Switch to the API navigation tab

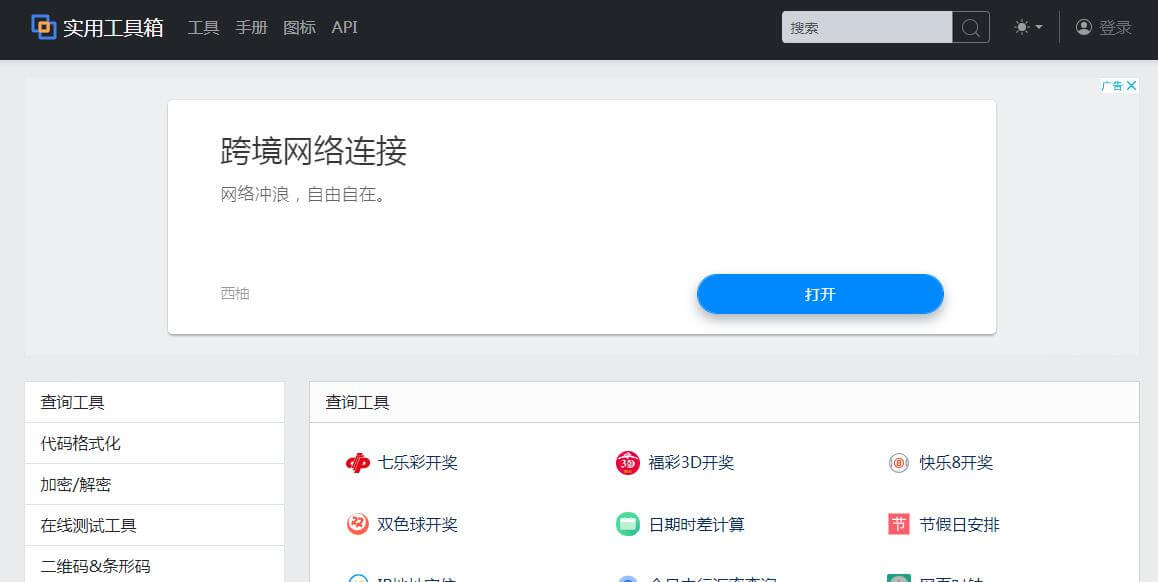(344, 28)
